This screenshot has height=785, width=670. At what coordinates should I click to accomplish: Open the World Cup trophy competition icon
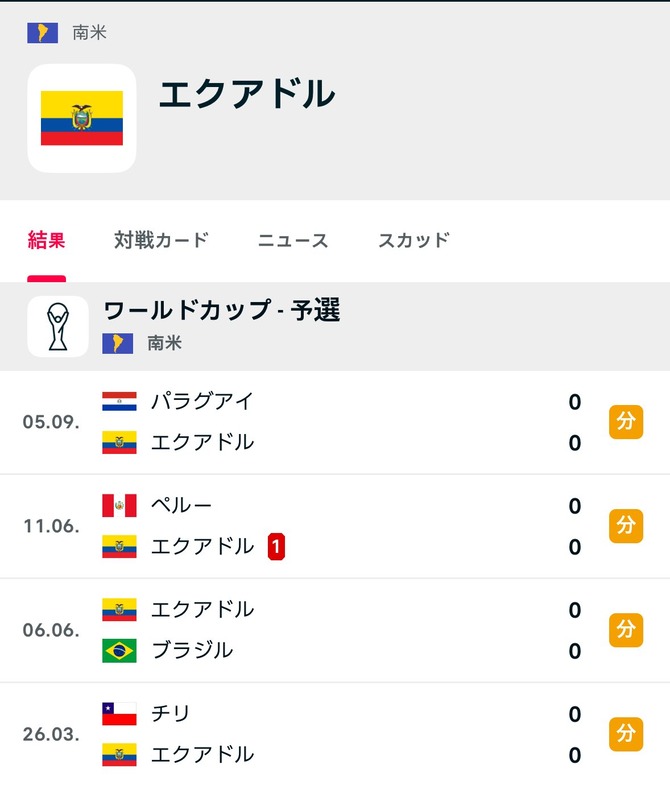tap(58, 326)
